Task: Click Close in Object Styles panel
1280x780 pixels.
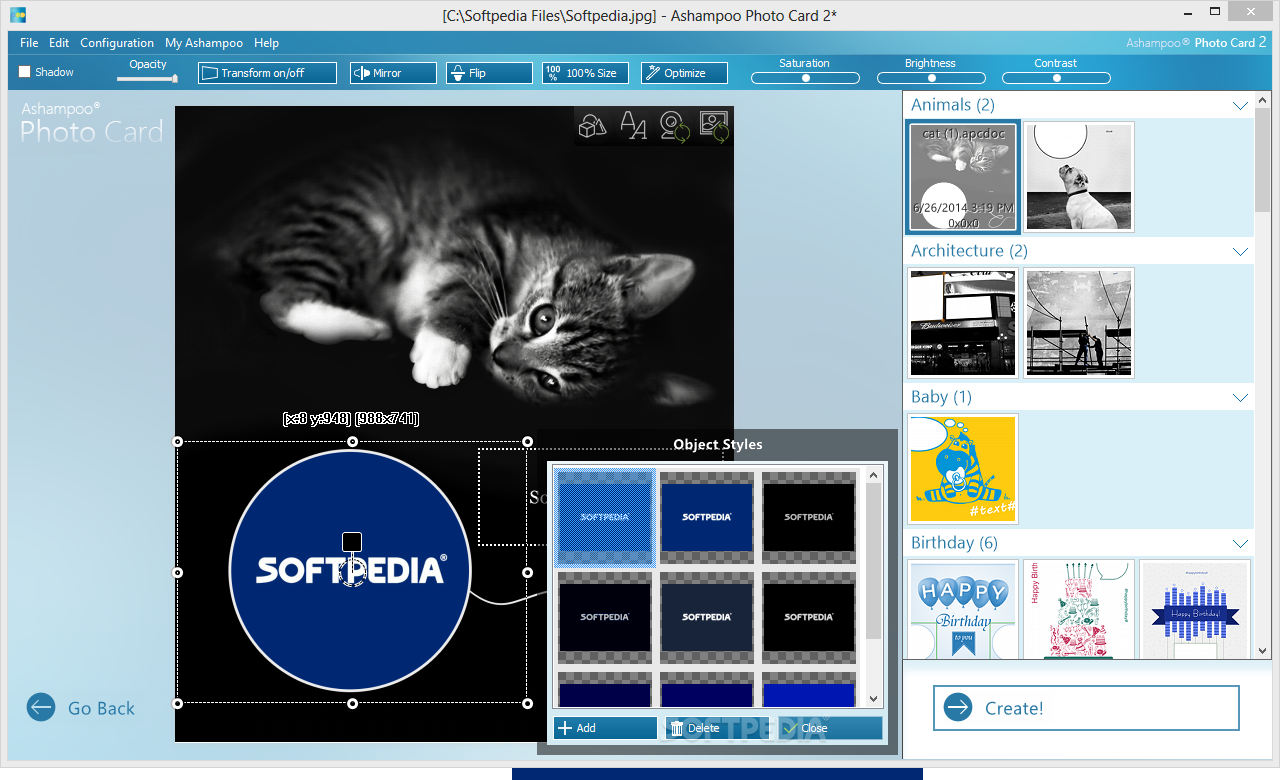Action: click(x=831, y=728)
